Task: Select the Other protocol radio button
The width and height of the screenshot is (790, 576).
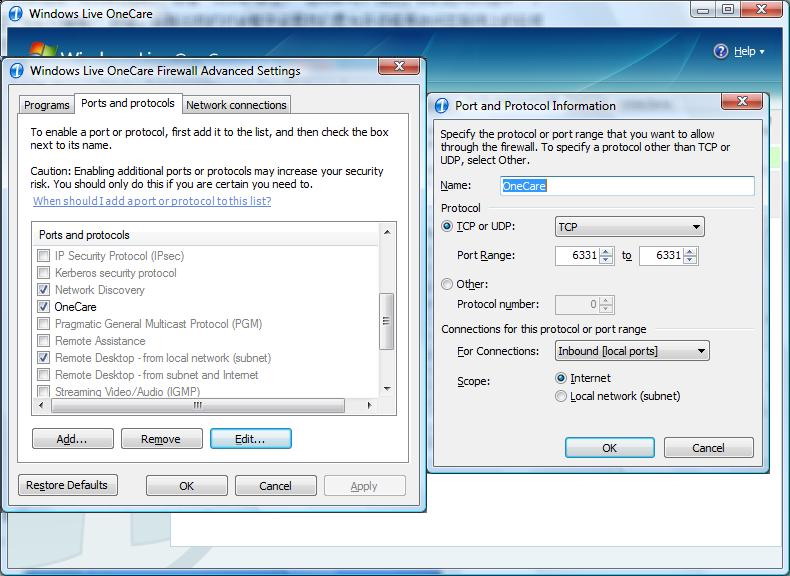Action: click(x=447, y=284)
